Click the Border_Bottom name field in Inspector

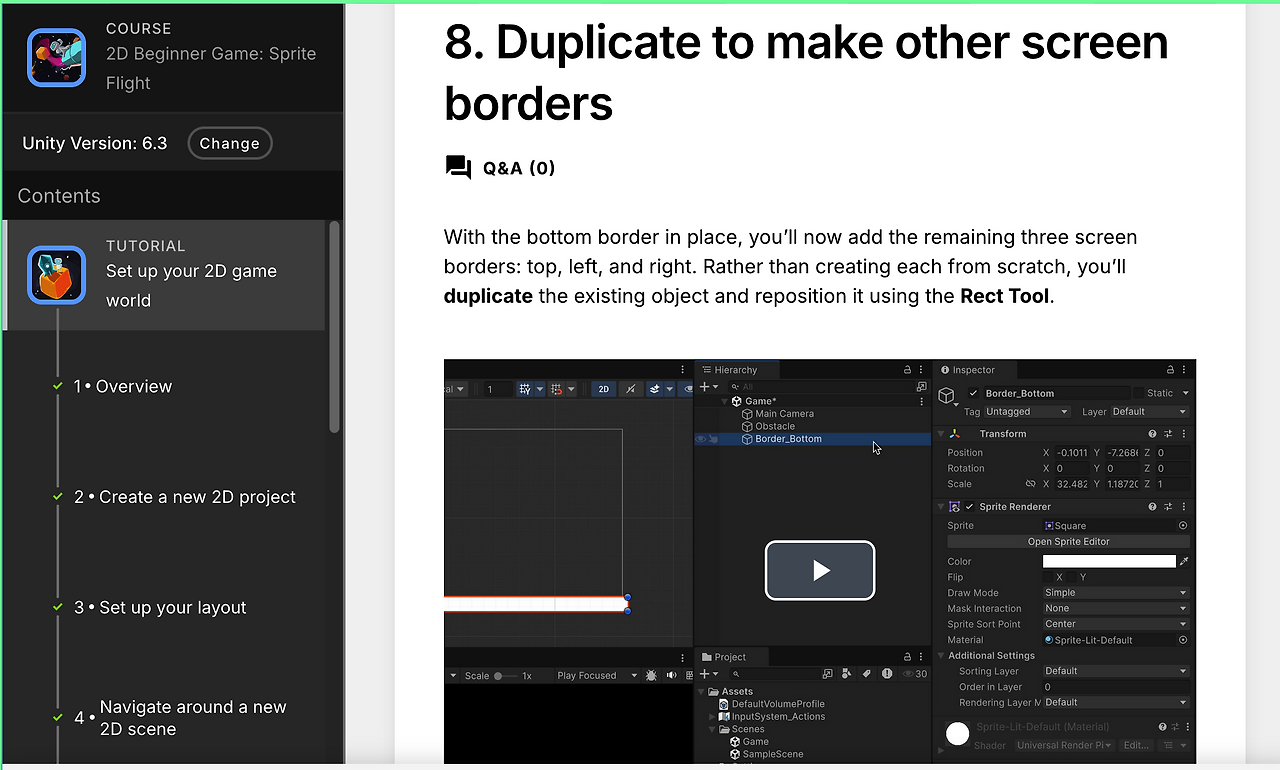1056,393
